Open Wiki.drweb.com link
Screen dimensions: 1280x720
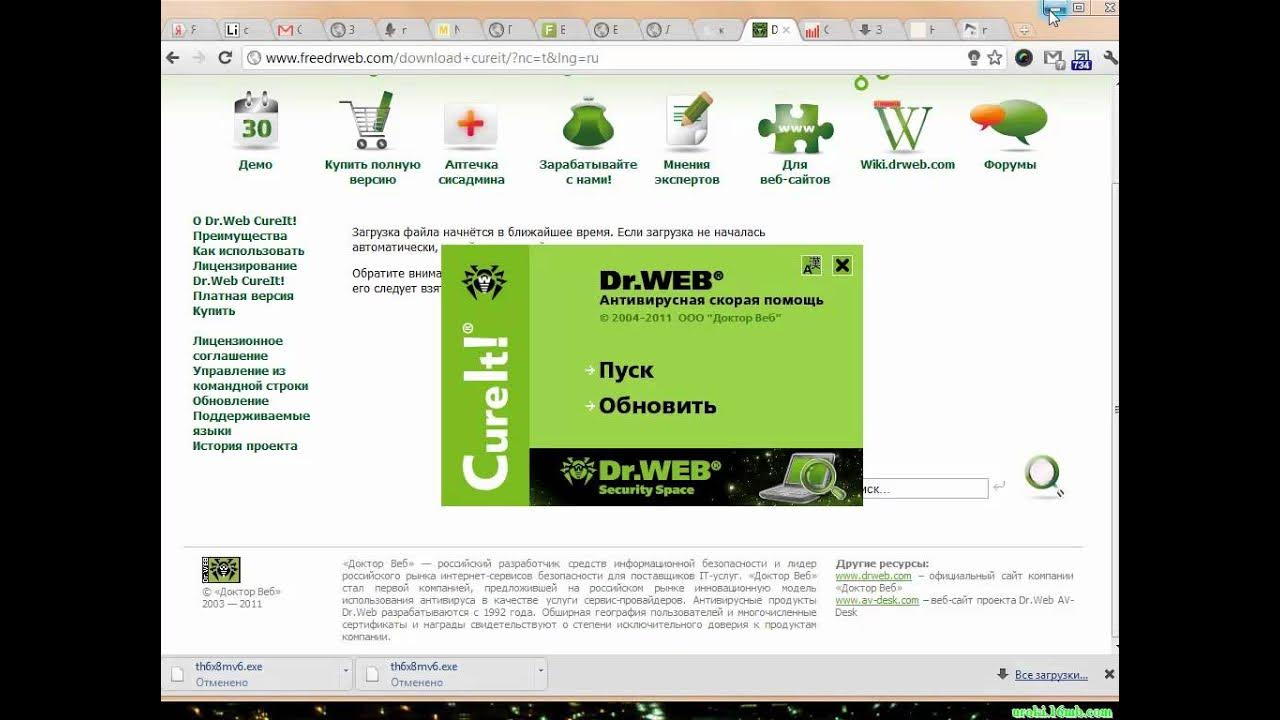click(907, 165)
